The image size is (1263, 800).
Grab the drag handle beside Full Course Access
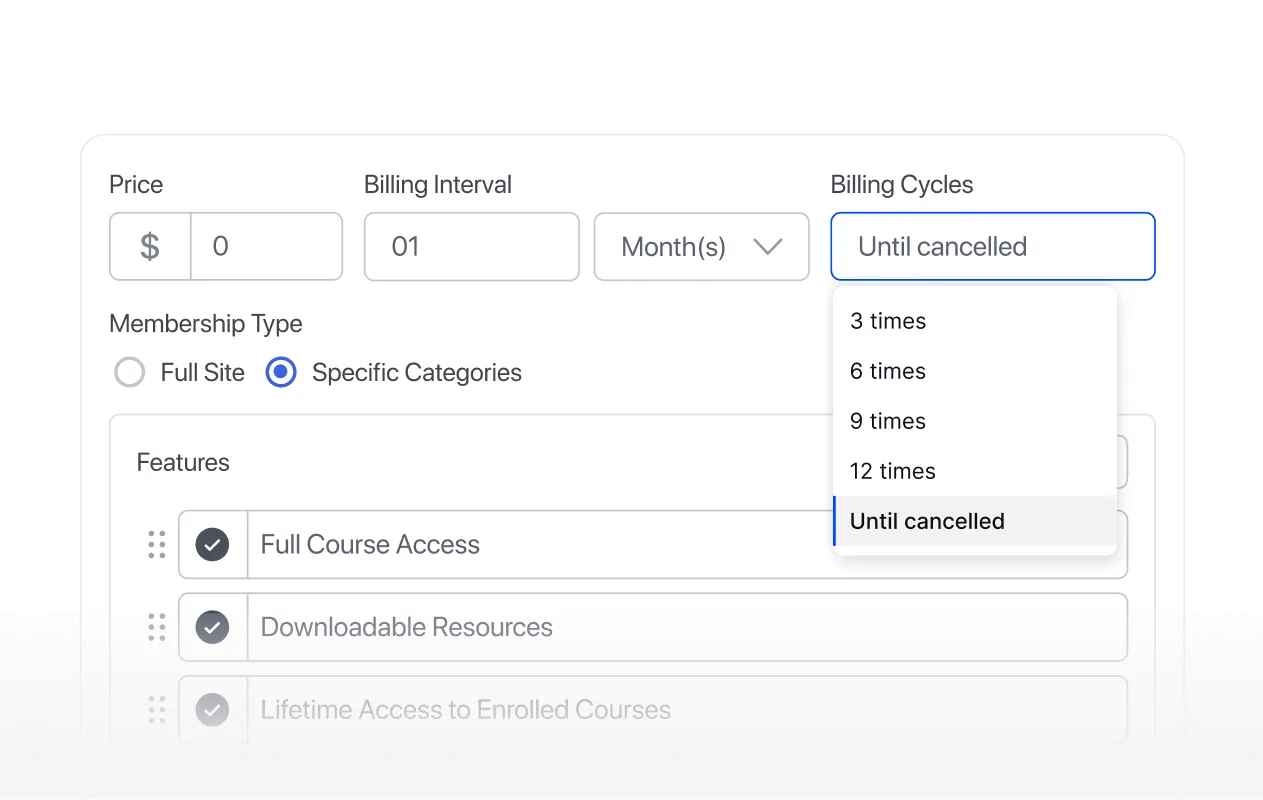157,545
